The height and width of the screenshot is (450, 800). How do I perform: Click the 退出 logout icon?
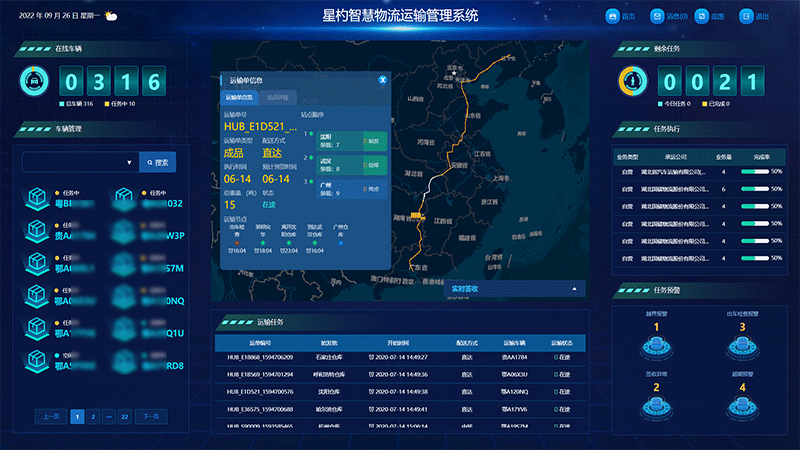tap(746, 16)
